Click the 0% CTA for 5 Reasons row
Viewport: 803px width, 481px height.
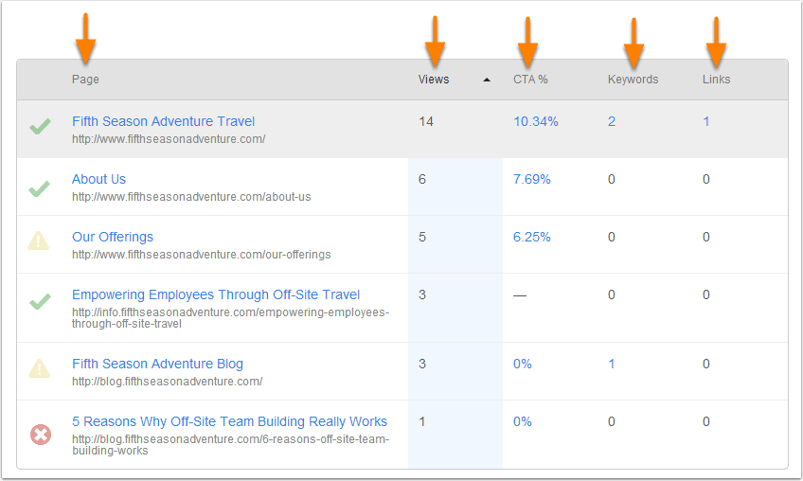522,422
